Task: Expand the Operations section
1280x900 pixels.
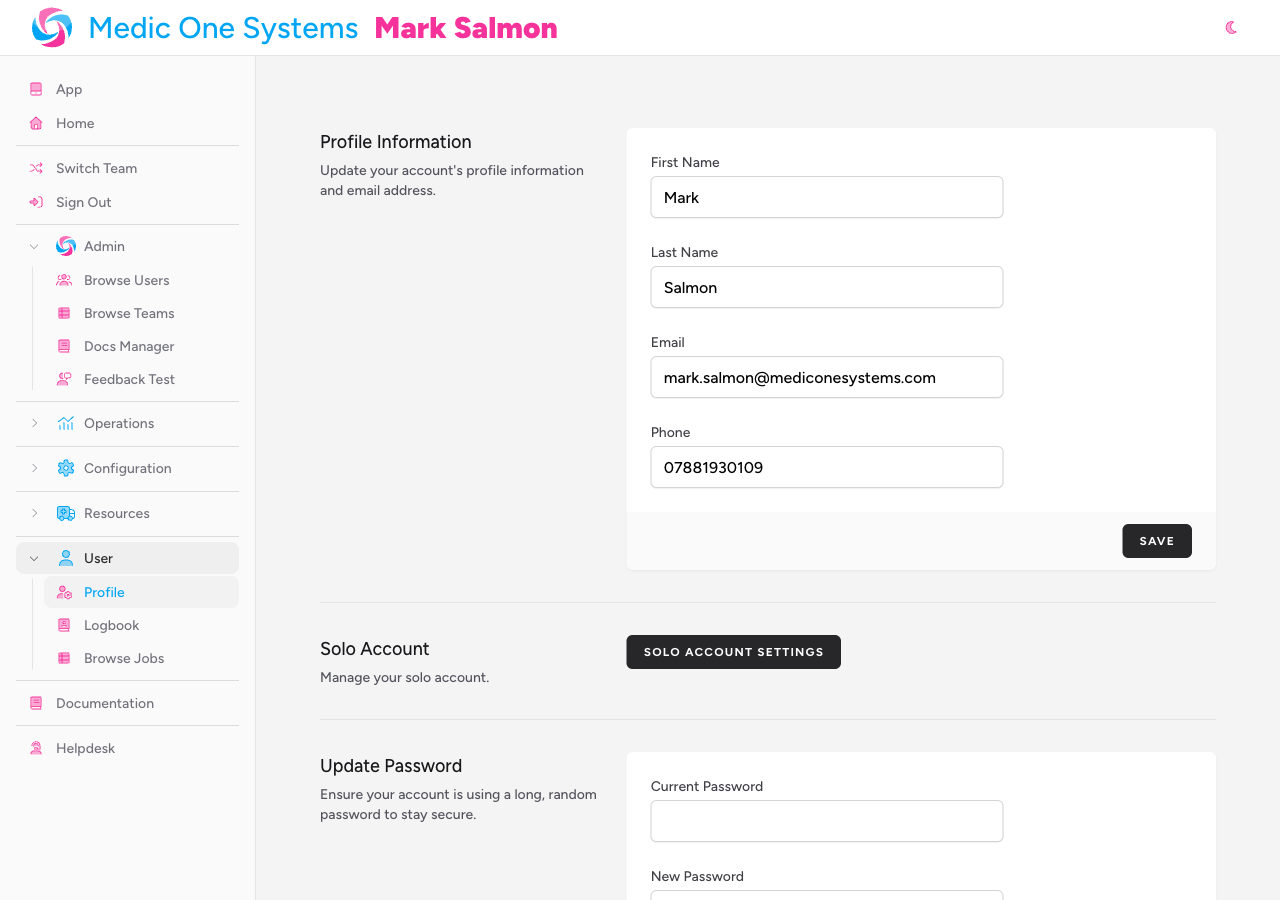Action: [x=35, y=423]
